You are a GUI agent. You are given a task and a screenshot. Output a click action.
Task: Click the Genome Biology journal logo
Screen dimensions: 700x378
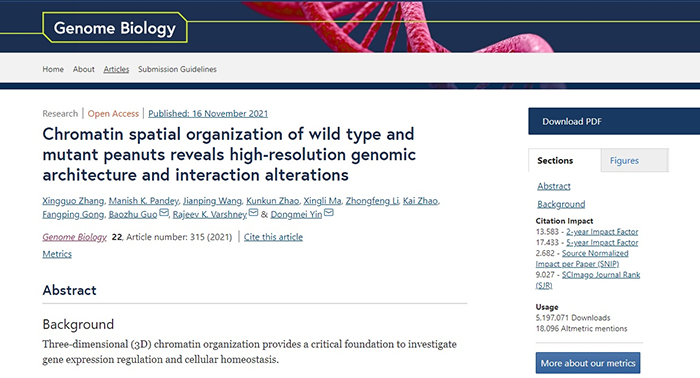[115, 28]
